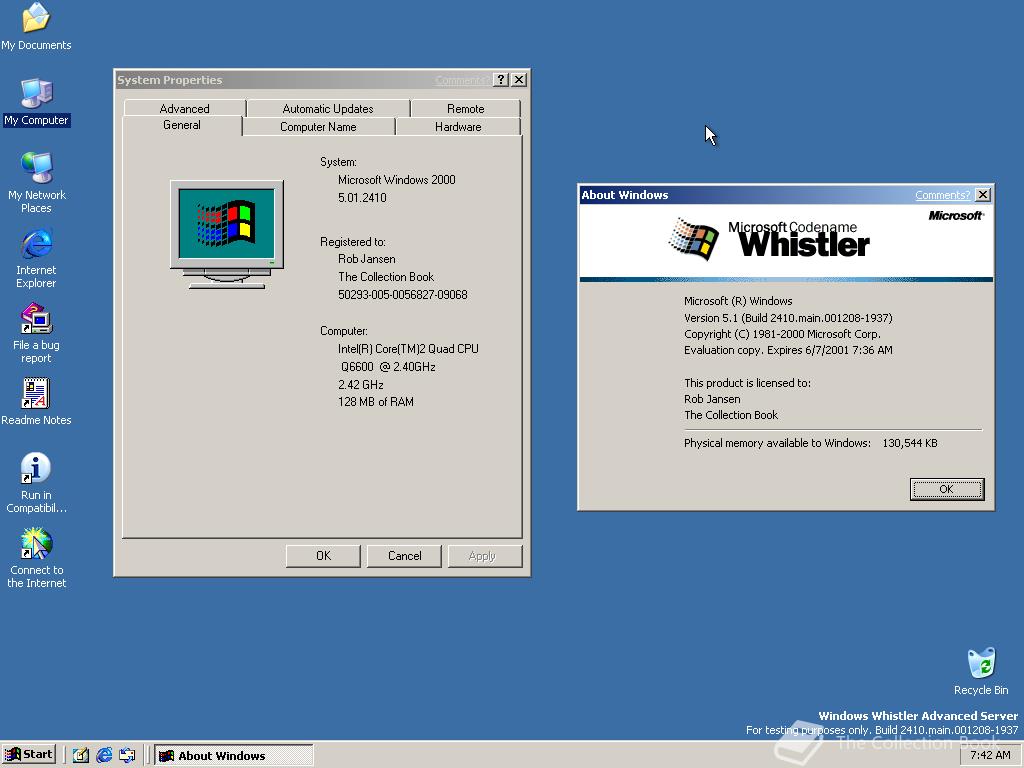Click the taskbar clock showing 7:42 AM
The width and height of the screenshot is (1024, 768).
(x=990, y=755)
